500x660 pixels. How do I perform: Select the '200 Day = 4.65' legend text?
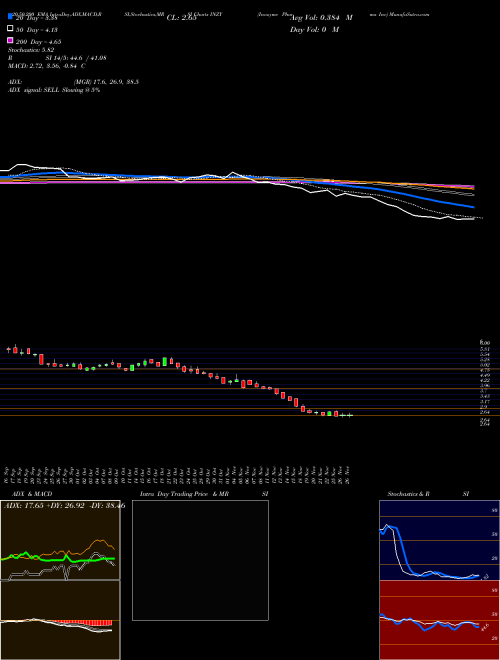click(x=38, y=42)
